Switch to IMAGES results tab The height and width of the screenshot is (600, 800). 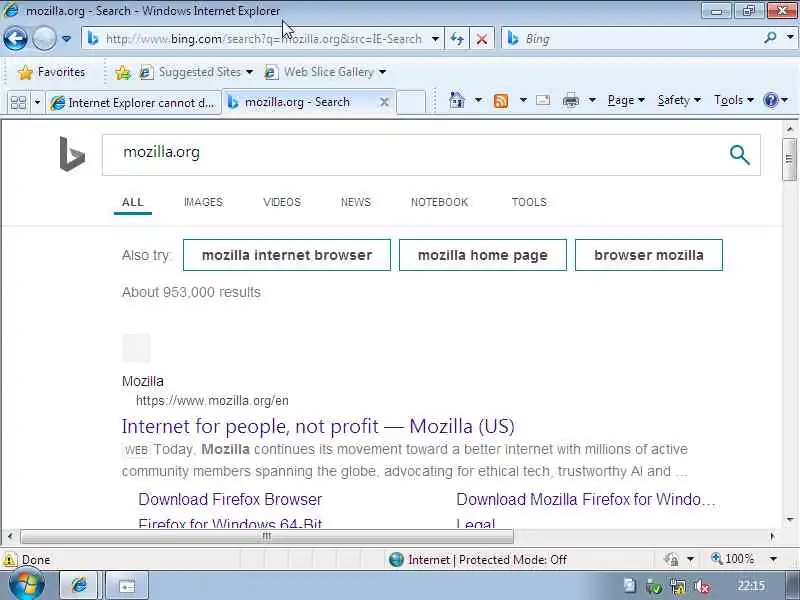point(203,202)
